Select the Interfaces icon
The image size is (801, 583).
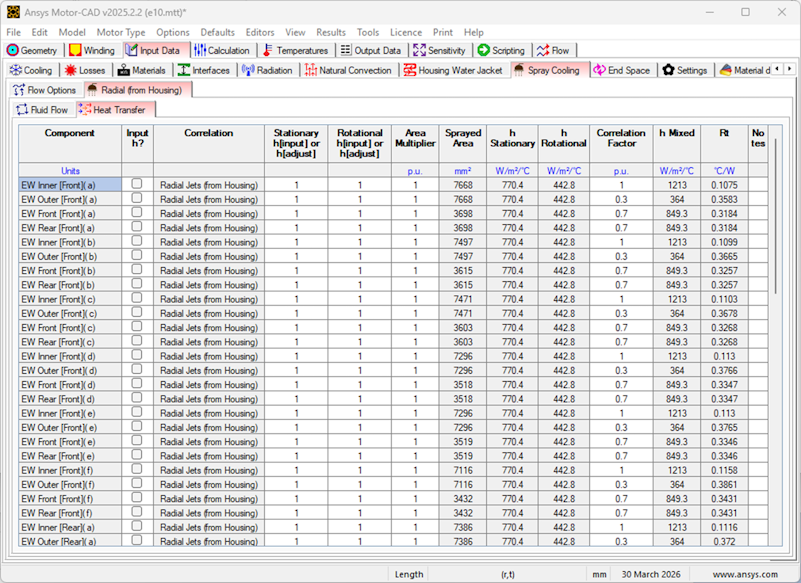tap(184, 70)
